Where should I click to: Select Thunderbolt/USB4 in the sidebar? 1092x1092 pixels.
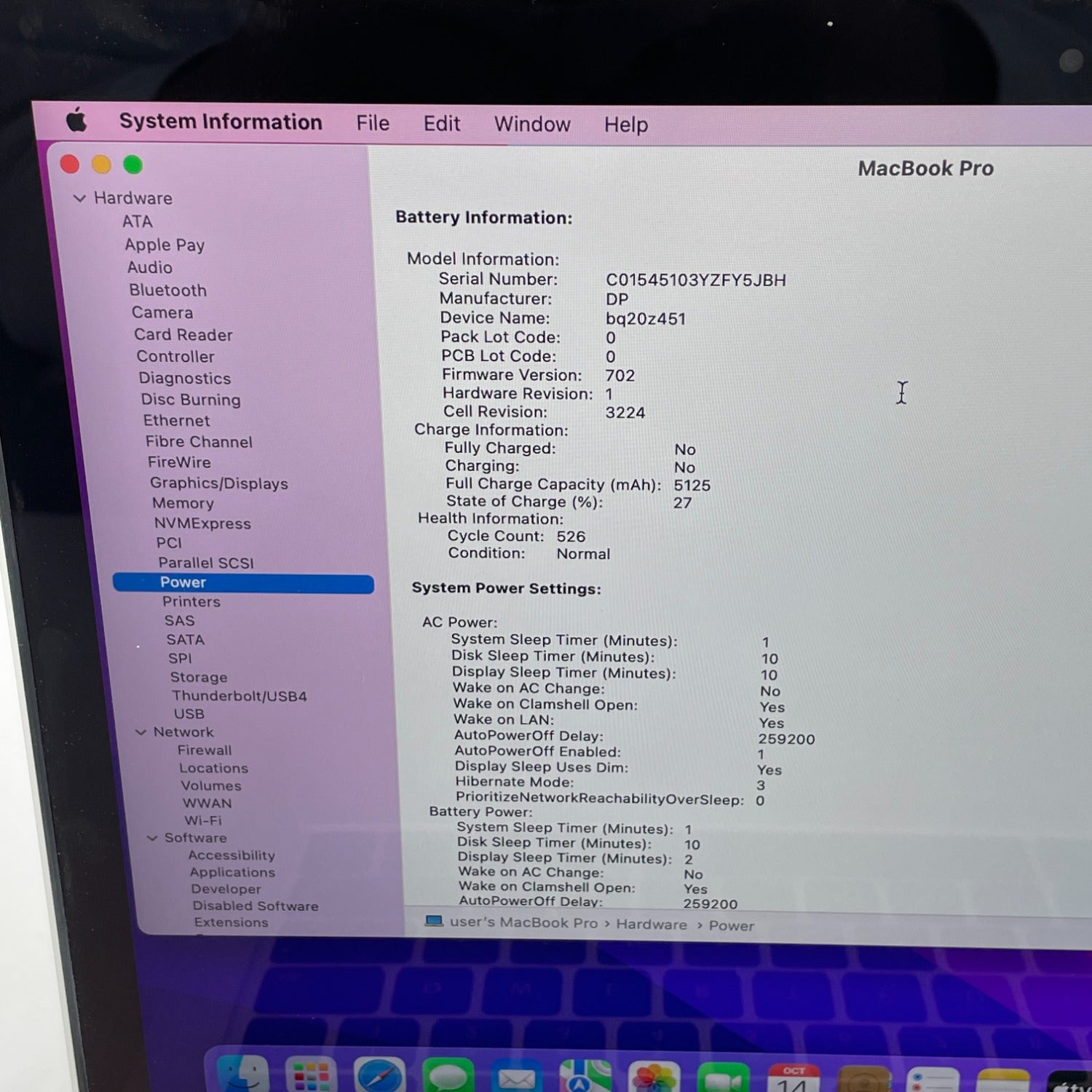pos(240,696)
